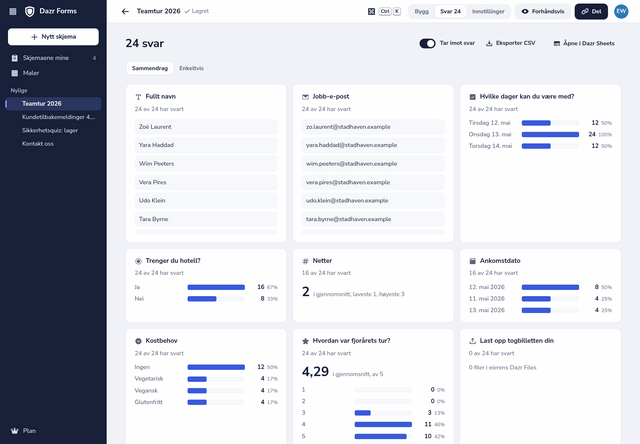
Task: Switch to the Enkeltvis view tab
Action: coord(191,68)
